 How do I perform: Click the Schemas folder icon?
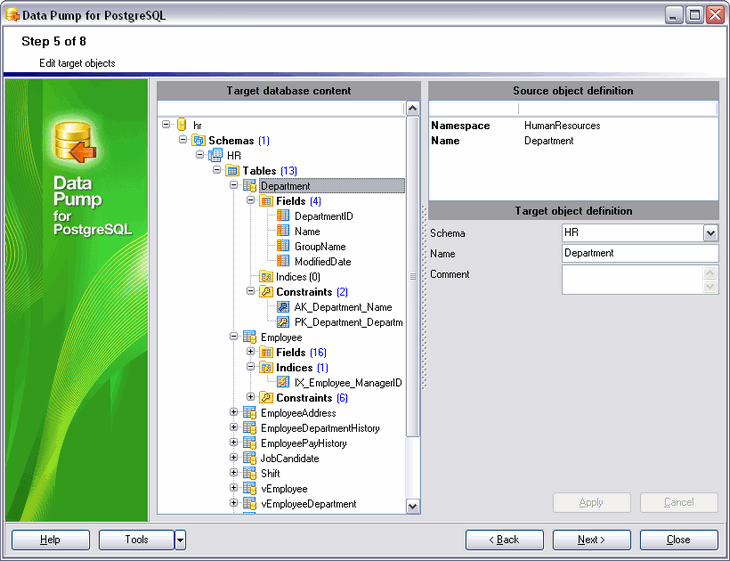coord(198,141)
